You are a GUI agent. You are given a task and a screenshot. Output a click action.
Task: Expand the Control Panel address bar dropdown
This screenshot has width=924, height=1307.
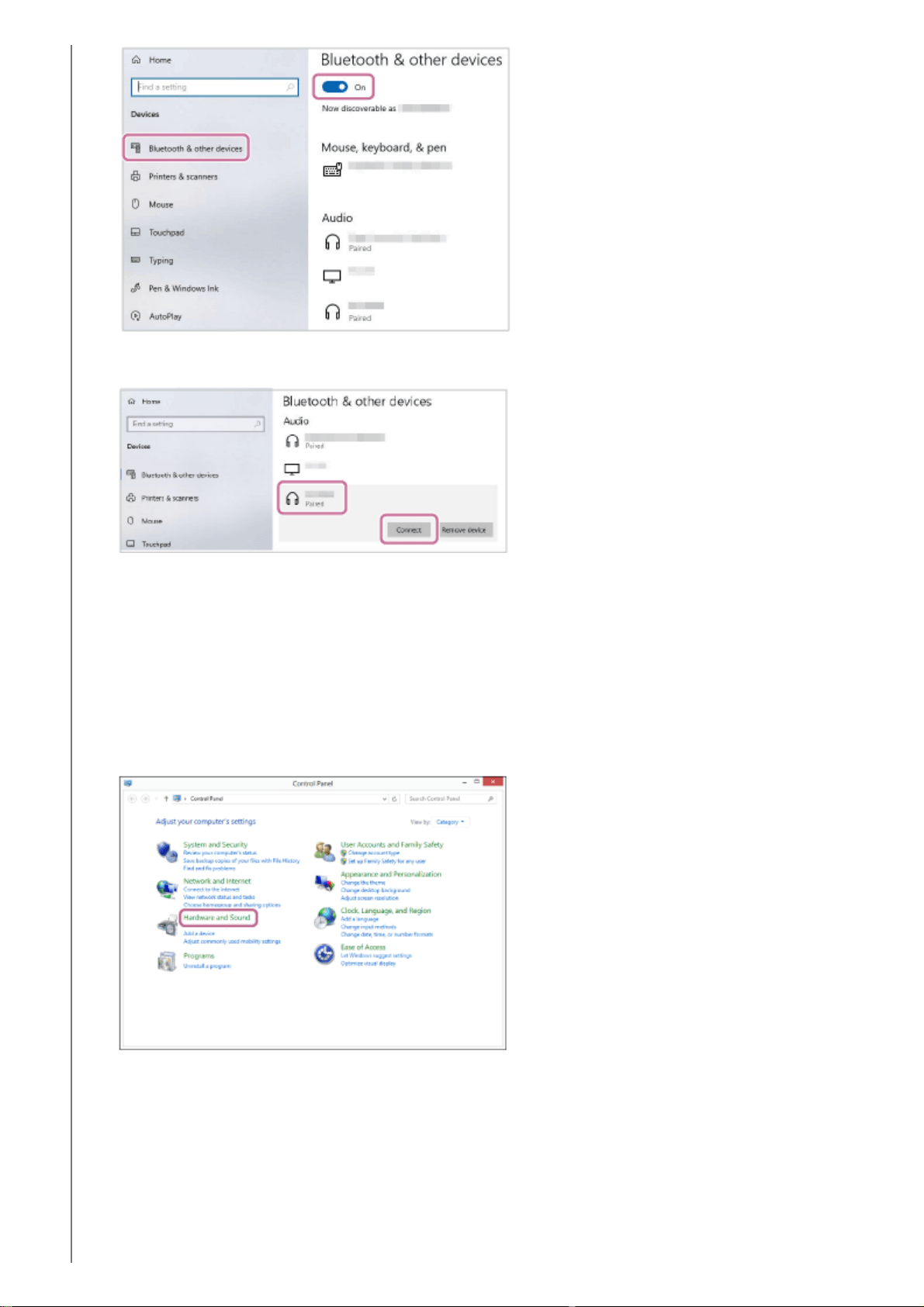coord(384,799)
